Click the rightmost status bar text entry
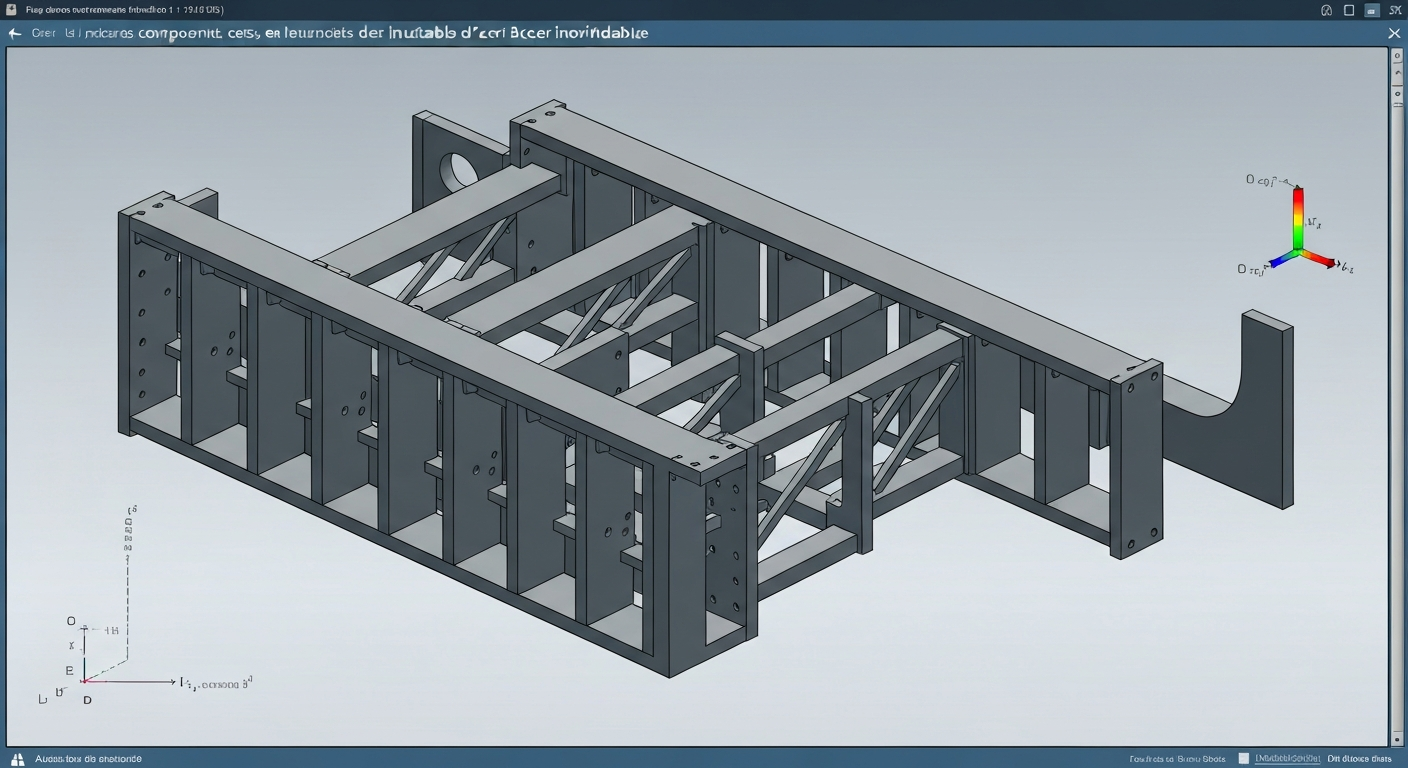Viewport: 1408px width, 768px height. point(1358,758)
